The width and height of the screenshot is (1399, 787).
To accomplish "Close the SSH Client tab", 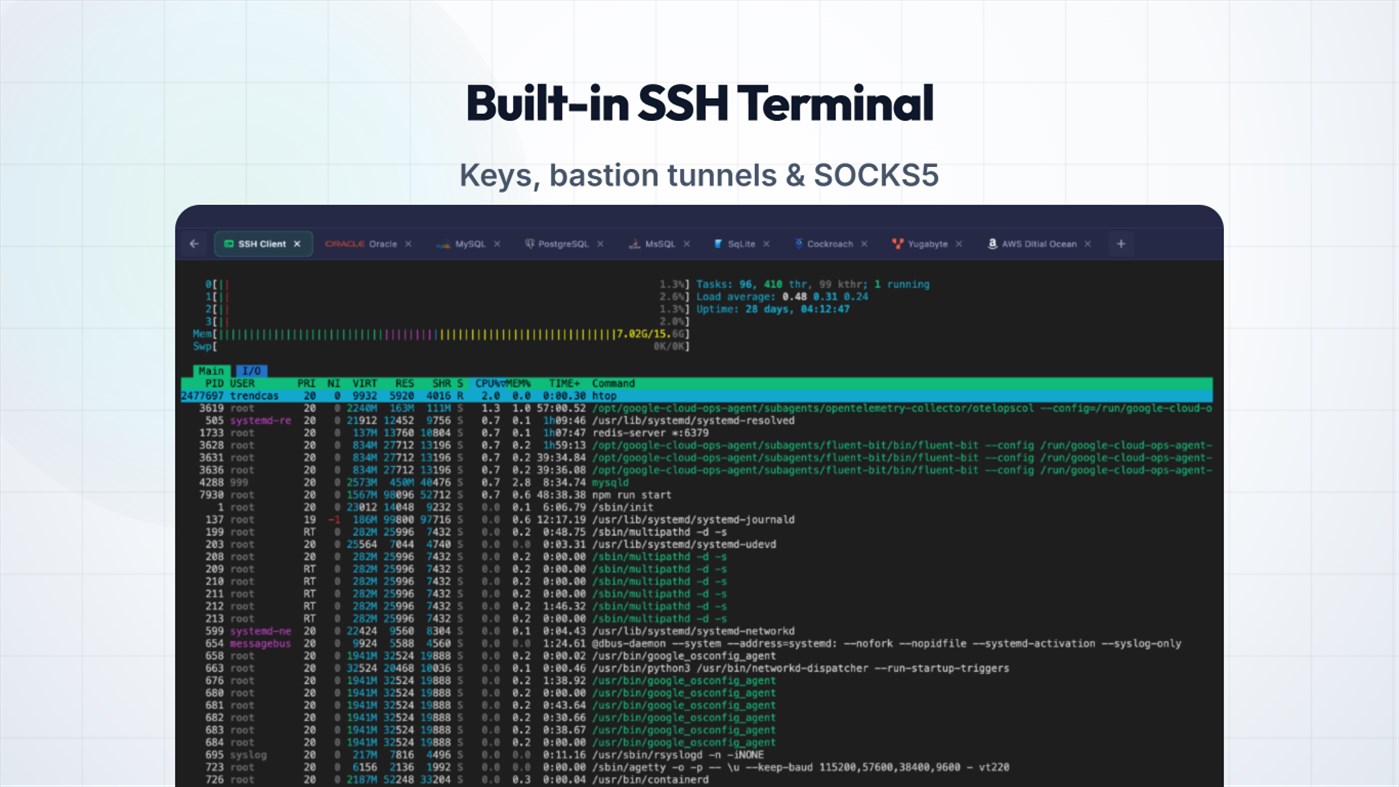I will coord(297,244).
